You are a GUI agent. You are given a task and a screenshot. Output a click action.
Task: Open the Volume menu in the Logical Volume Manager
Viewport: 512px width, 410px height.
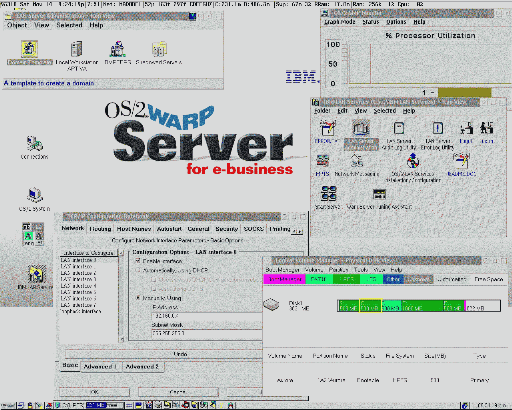point(313,269)
